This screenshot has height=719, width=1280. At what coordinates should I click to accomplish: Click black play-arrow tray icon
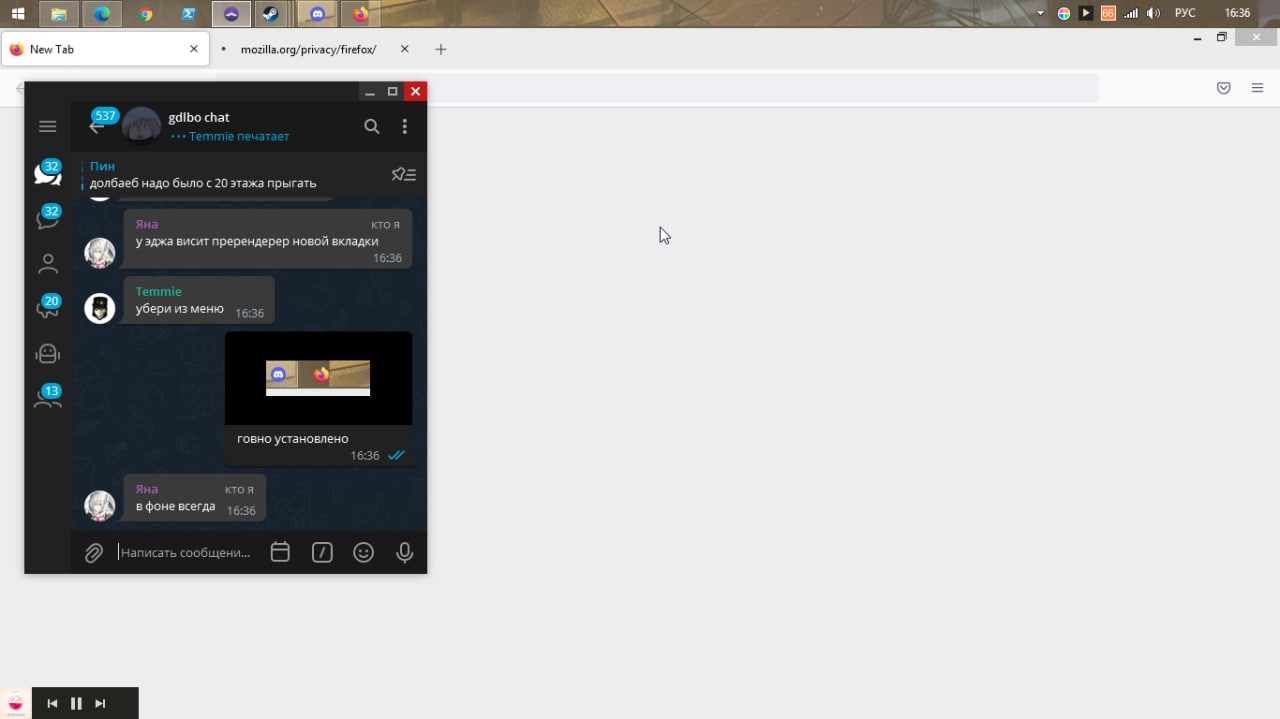click(x=1086, y=13)
